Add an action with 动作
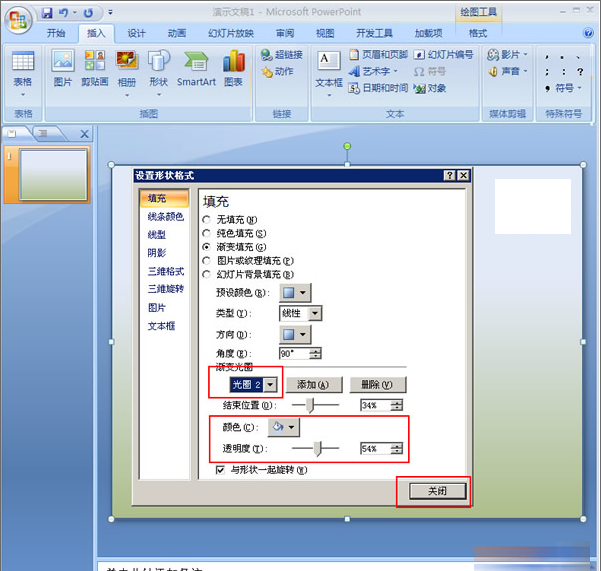This screenshot has height=571, width=601. (278, 71)
